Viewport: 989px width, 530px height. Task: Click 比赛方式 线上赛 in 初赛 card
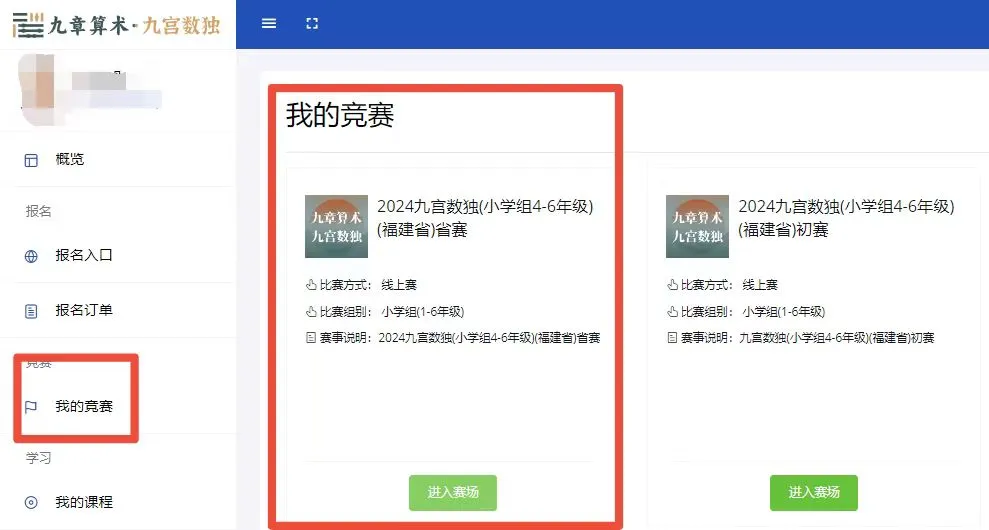pyautogui.click(x=722, y=285)
